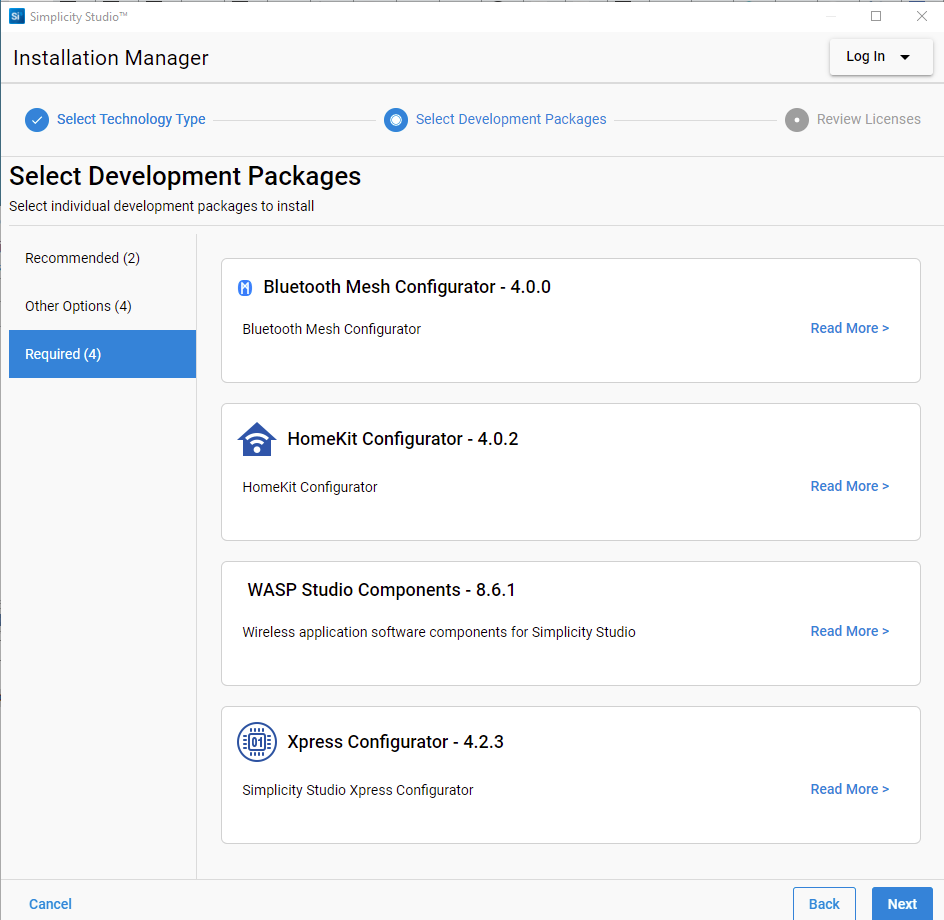Click the Select Technology Type checkmark step icon
The image size is (944, 920).
(x=37, y=120)
